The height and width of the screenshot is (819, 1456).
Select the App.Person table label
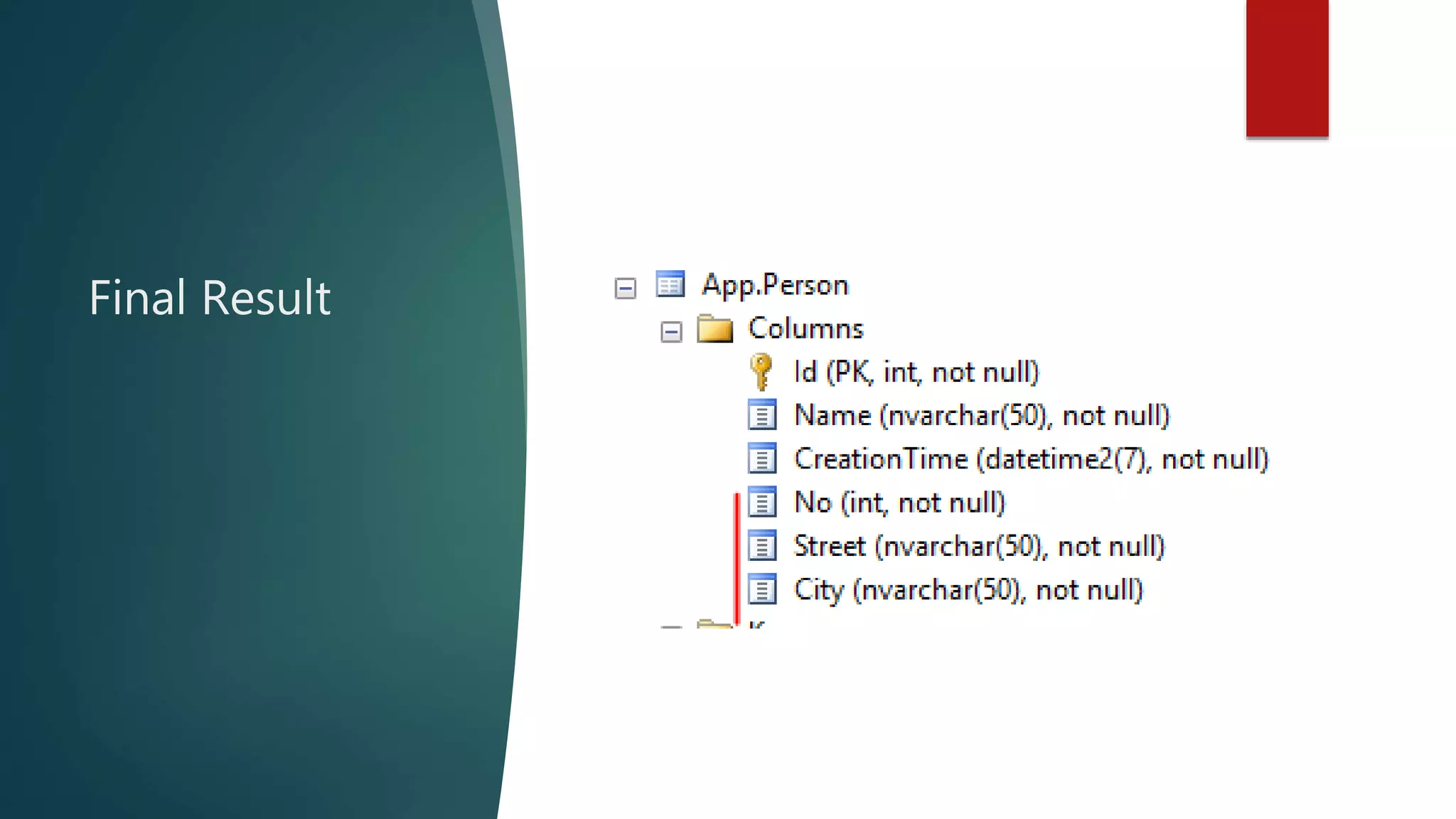point(775,285)
